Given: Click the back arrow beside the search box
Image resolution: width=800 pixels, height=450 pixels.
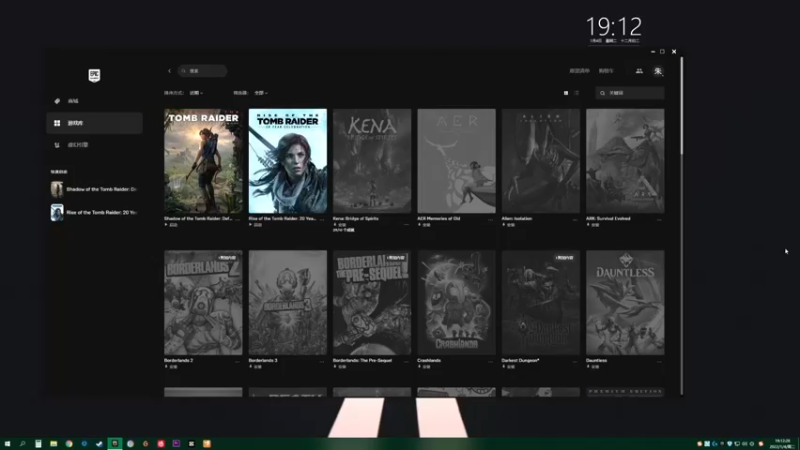Looking at the screenshot, I should click(169, 71).
